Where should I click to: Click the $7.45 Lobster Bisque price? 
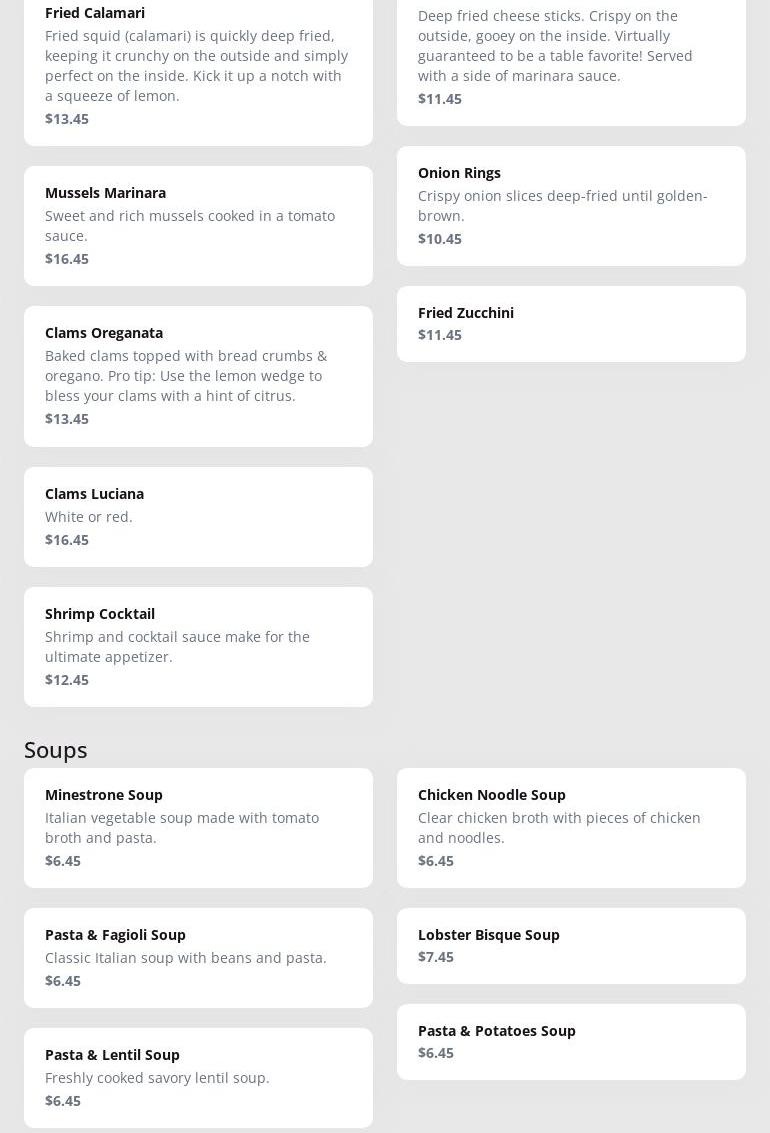point(436,957)
